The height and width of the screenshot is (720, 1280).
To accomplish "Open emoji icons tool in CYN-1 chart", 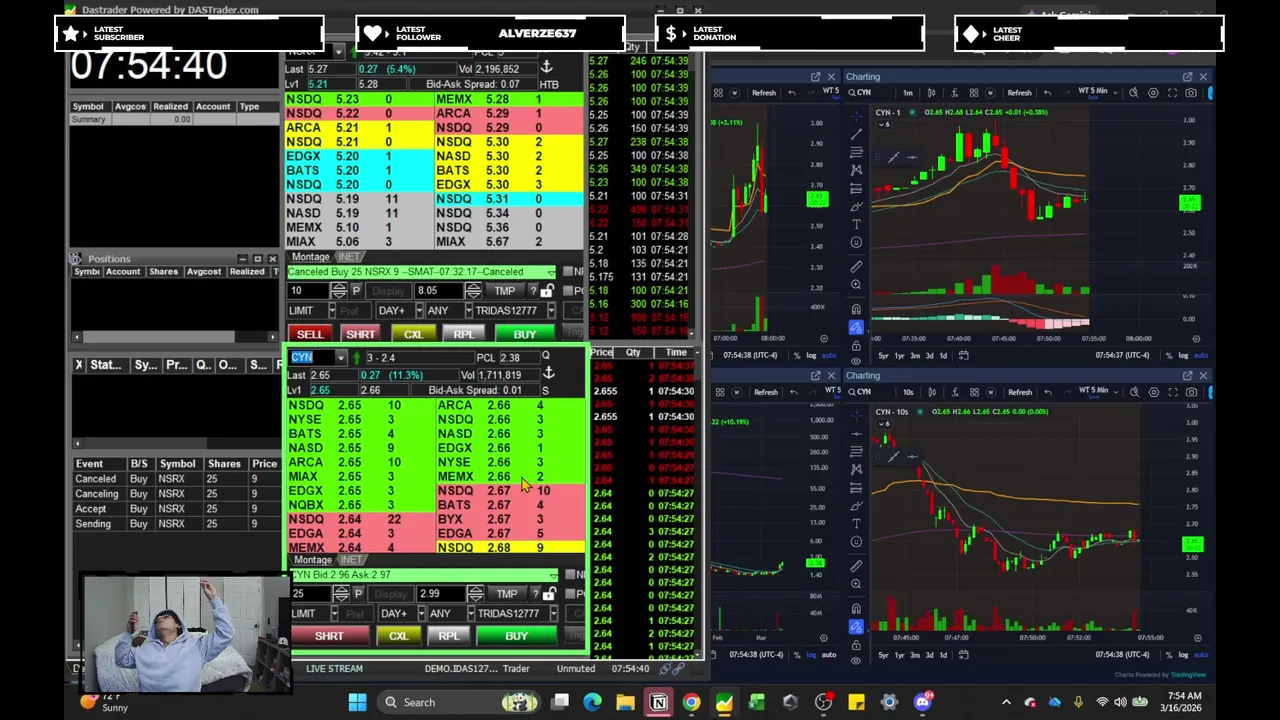I will tap(856, 242).
